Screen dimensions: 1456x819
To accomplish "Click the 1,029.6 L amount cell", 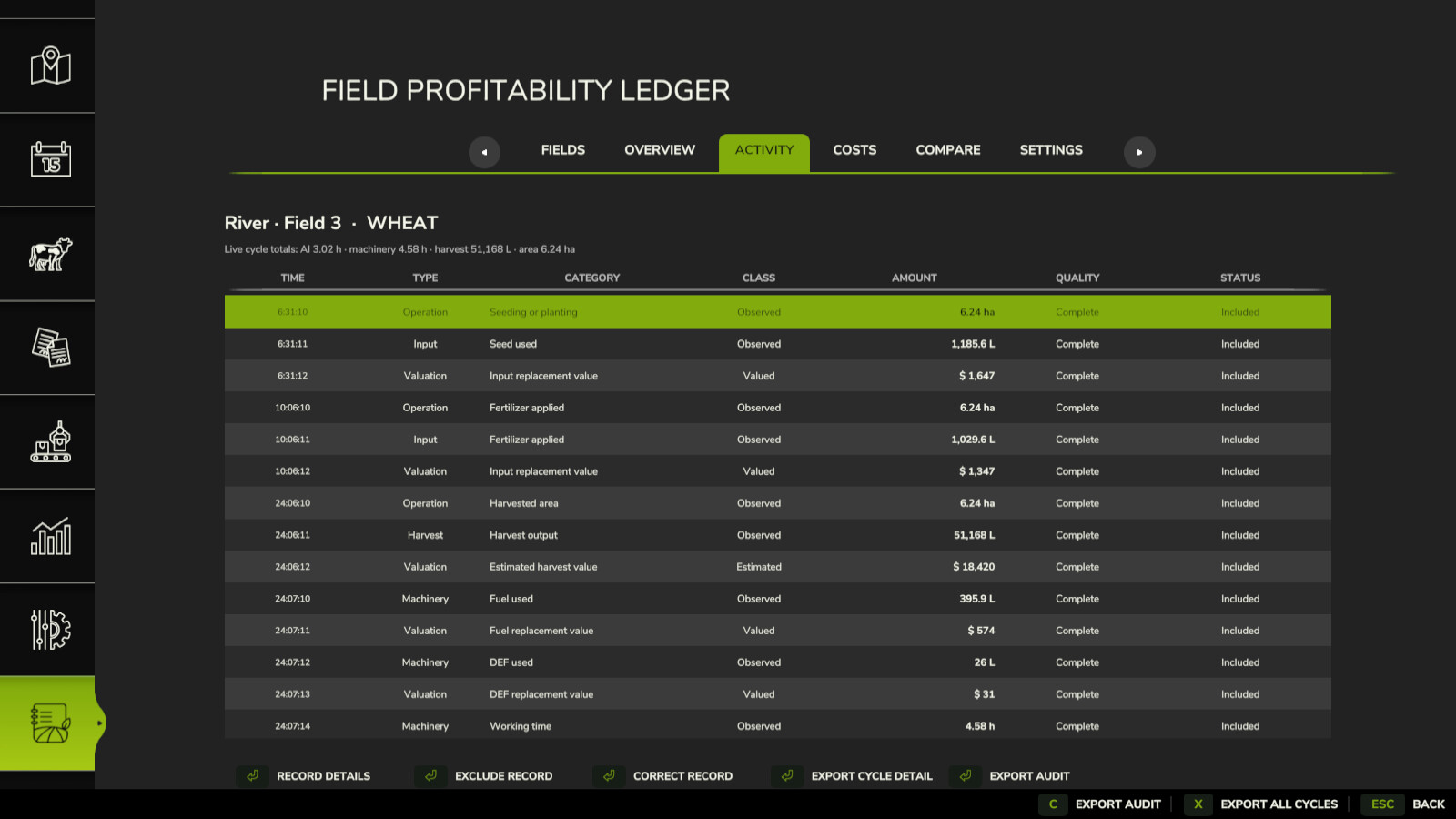I will 973,440.
